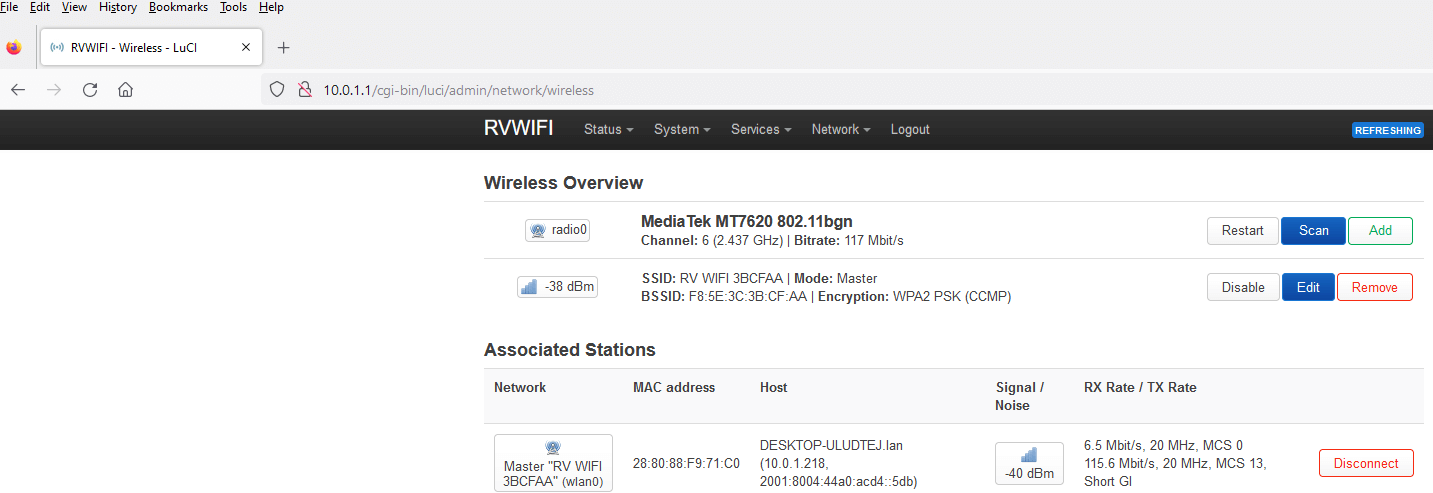Toggle the REFRESHING auto-refresh indicator

click(1387, 130)
